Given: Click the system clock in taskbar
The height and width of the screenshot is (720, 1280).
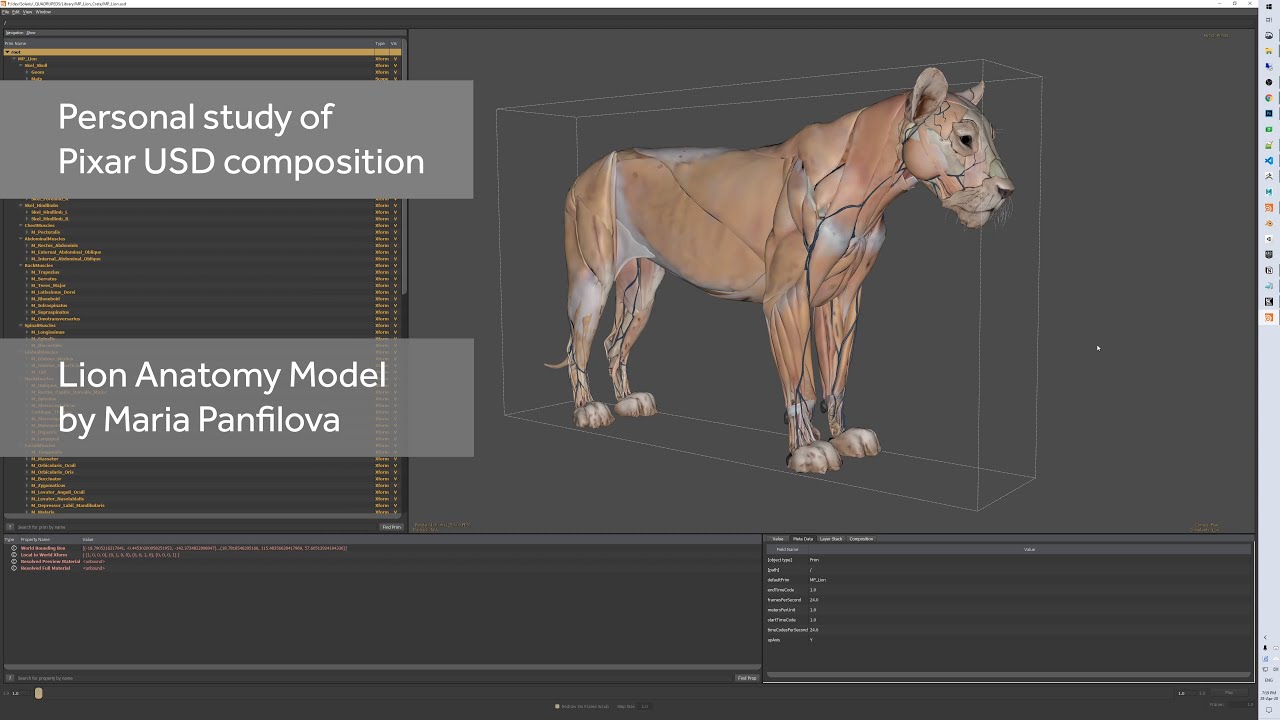Looking at the screenshot, I should pos(1269,694).
